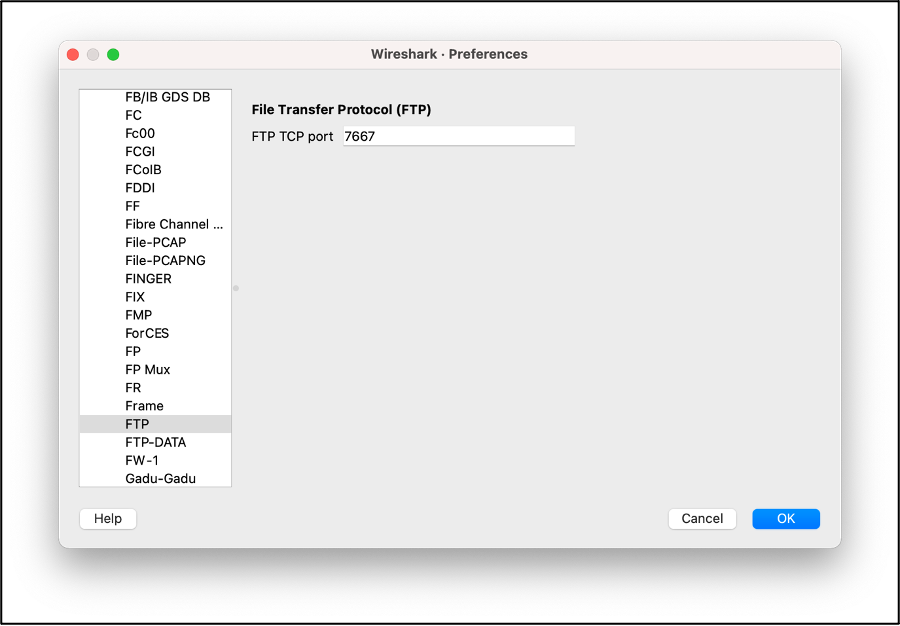Select File-PCAP in protocol list
This screenshot has width=900, height=626.
point(156,242)
